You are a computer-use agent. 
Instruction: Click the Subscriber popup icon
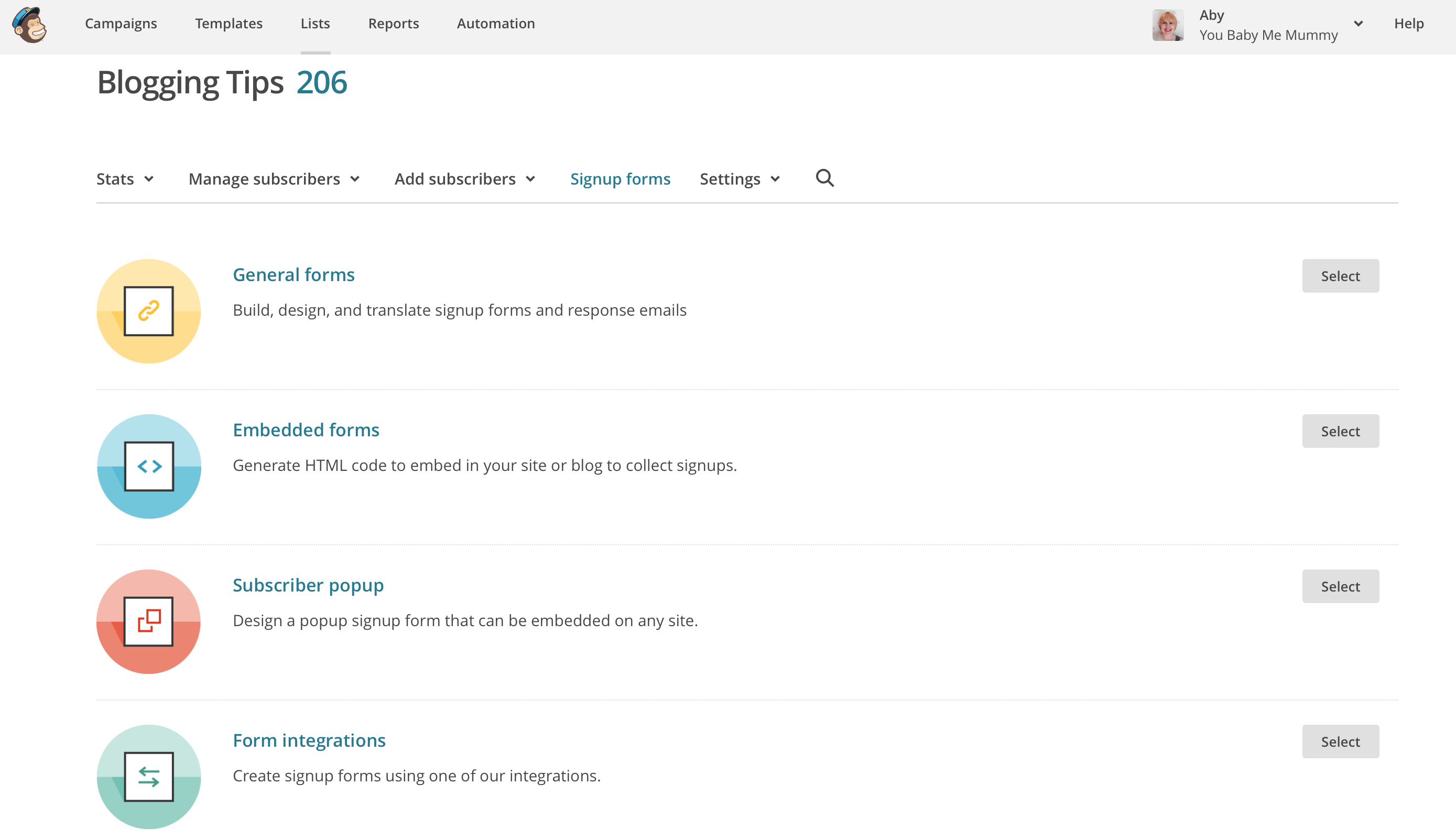[x=148, y=621]
